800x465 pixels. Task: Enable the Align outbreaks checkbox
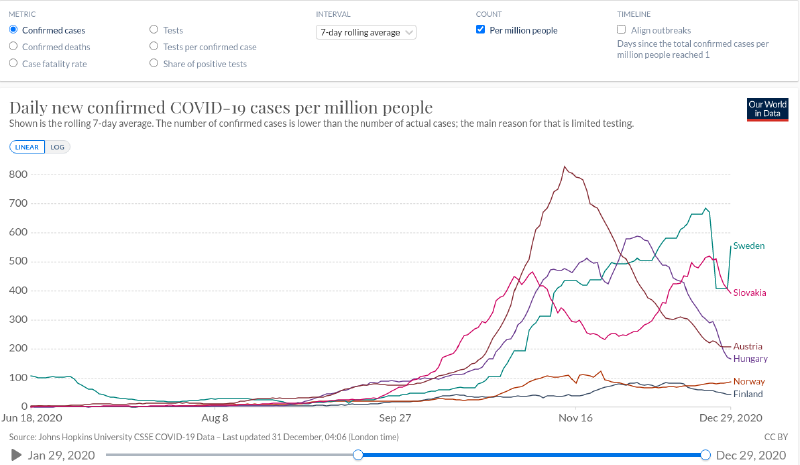[x=623, y=30]
